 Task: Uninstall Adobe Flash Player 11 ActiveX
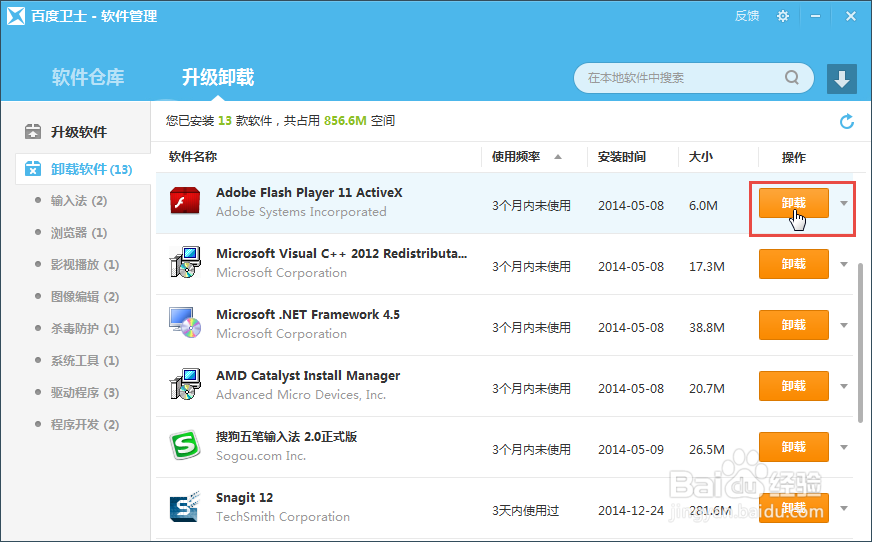point(794,203)
